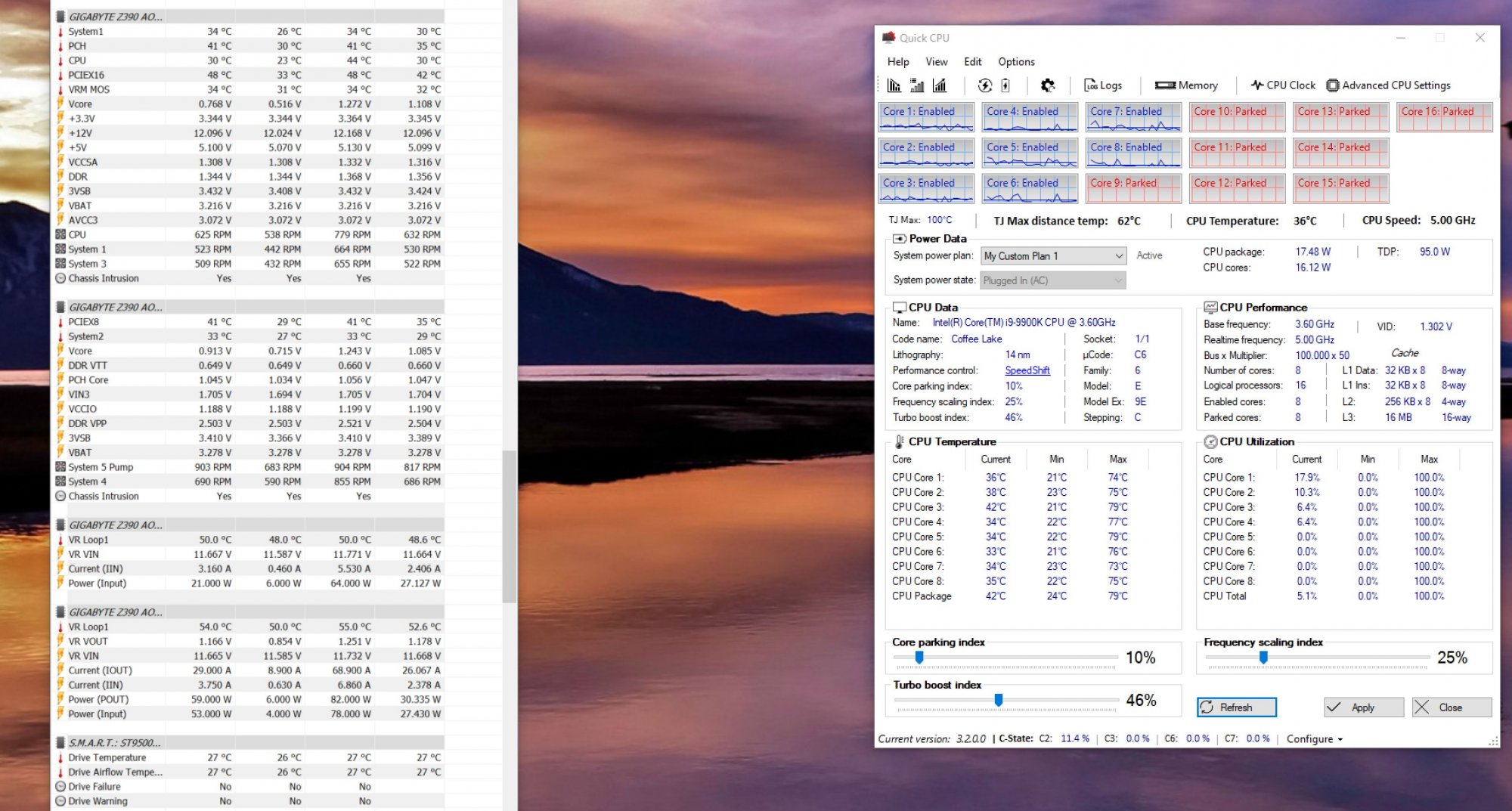Click the chart icon with list lines
This screenshot has height=811, width=1512.
click(x=917, y=85)
